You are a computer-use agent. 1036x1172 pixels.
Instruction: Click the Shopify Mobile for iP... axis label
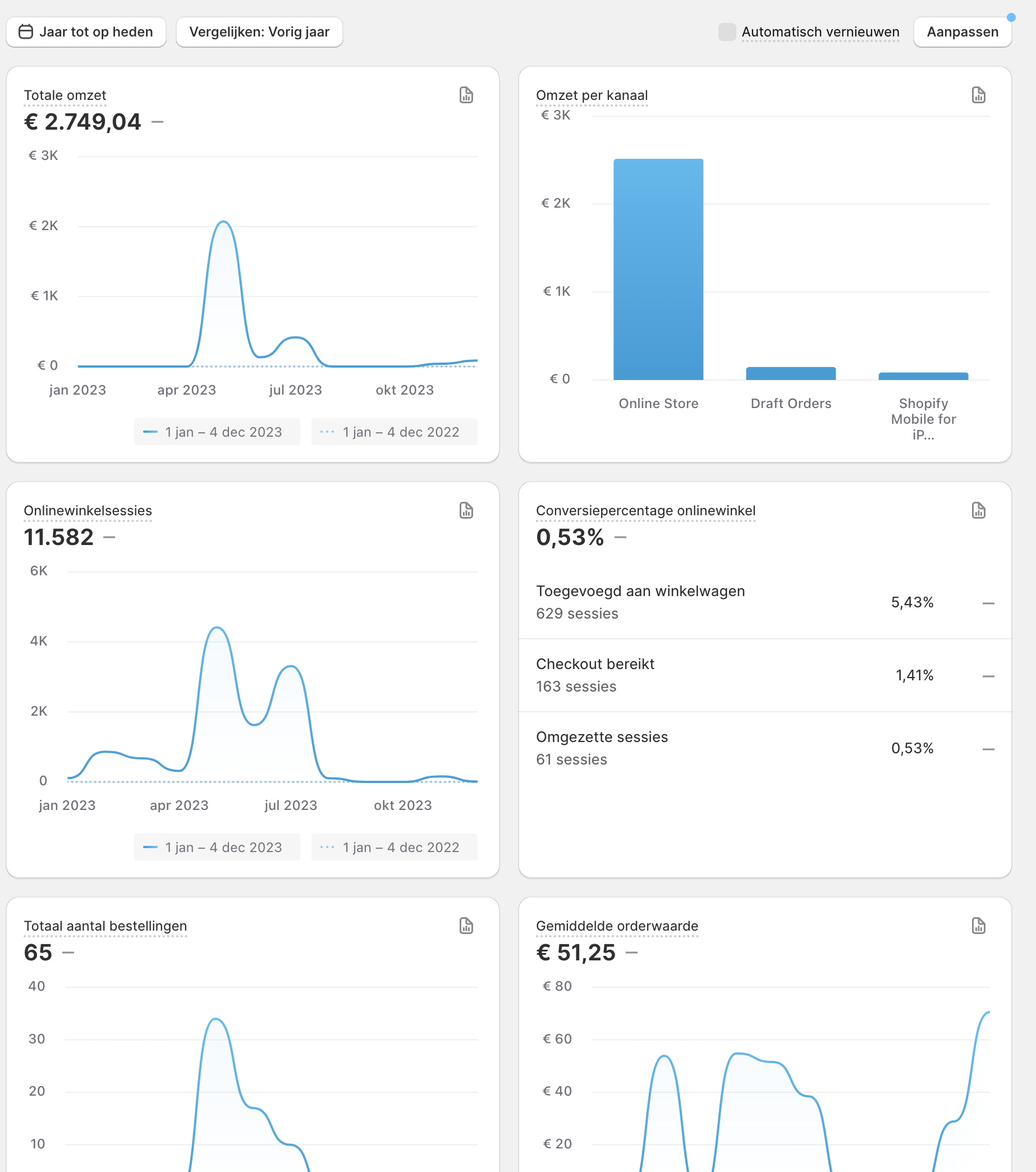coord(923,419)
